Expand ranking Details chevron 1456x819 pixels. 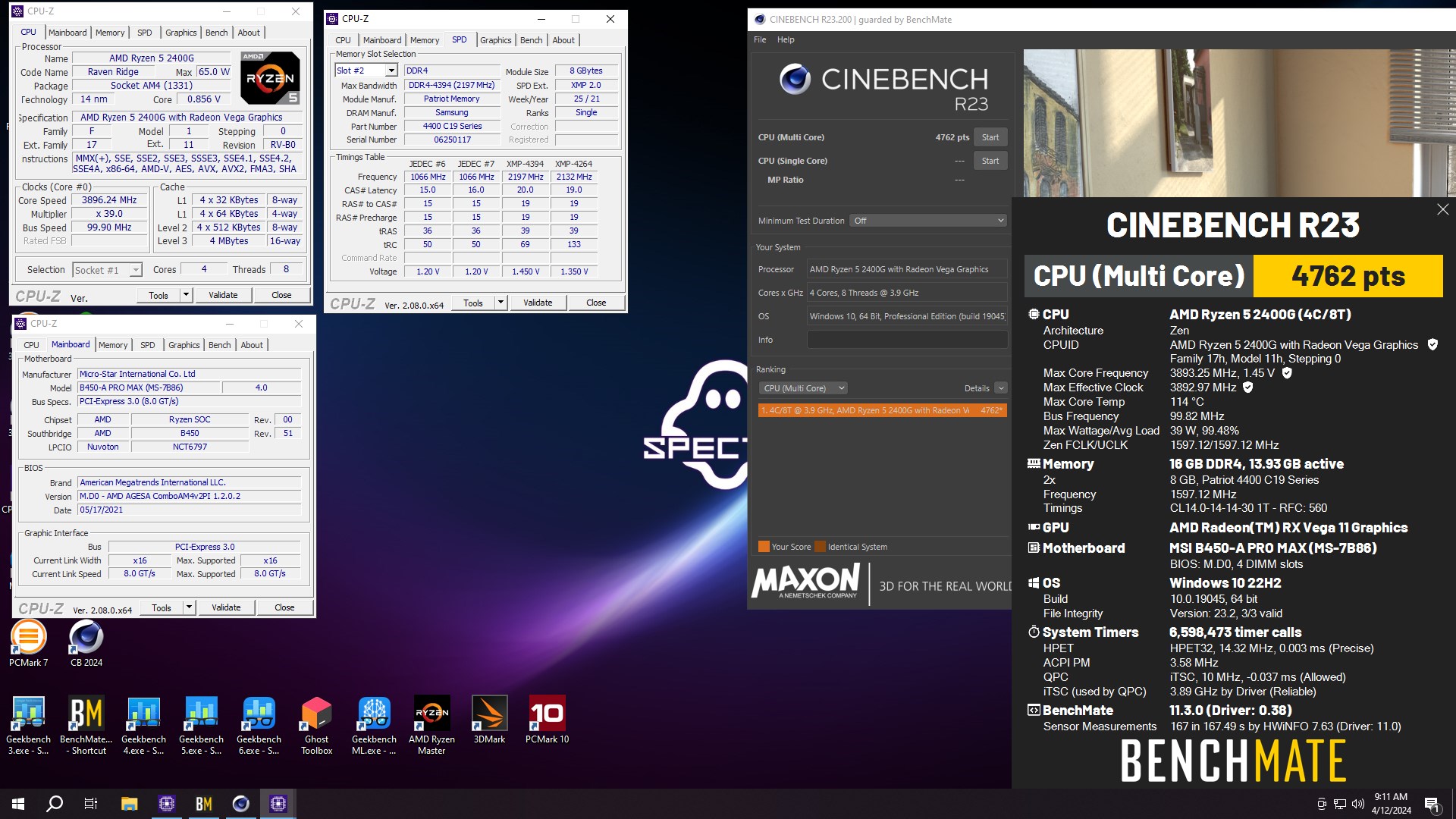coord(1001,388)
